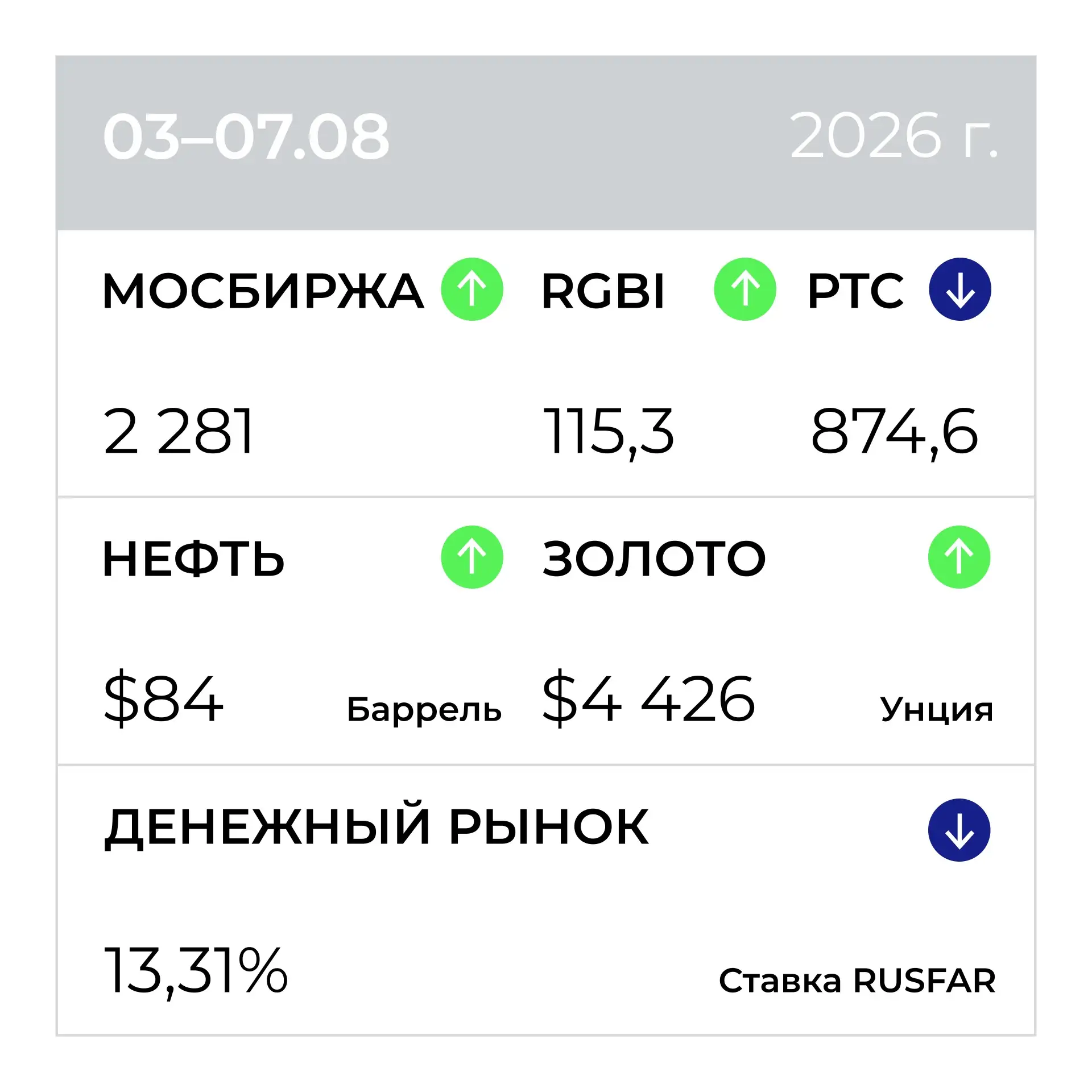Select the RGBI index heading
This screenshot has height=1092, width=1092.
[x=603, y=291]
